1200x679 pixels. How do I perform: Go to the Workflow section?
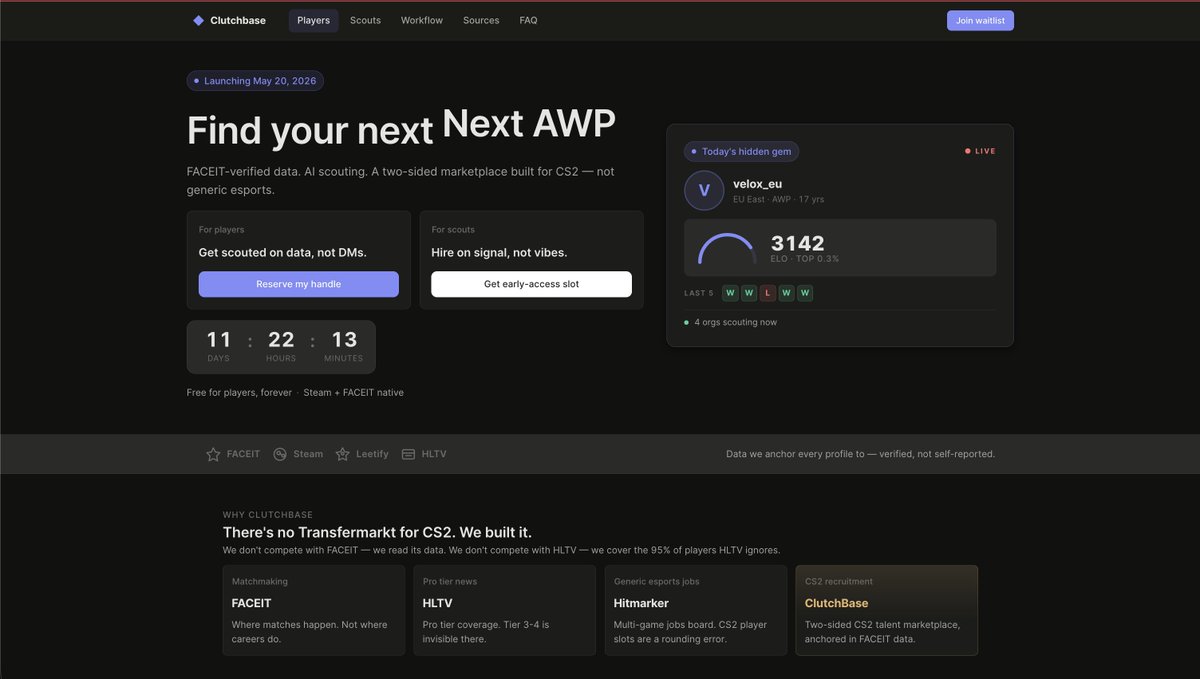coord(422,20)
